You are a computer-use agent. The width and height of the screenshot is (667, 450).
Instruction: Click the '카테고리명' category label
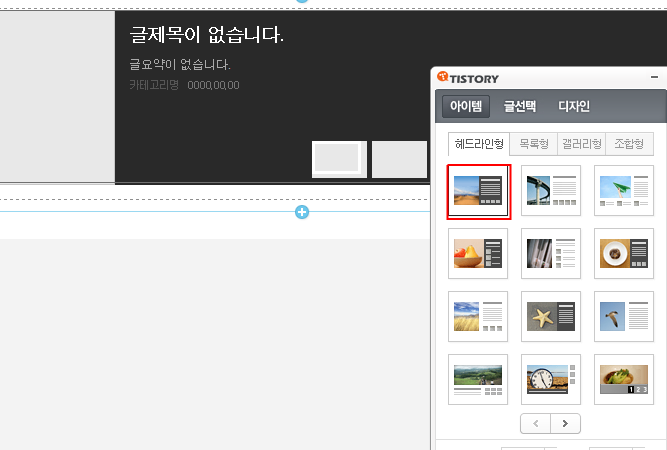click(x=154, y=85)
